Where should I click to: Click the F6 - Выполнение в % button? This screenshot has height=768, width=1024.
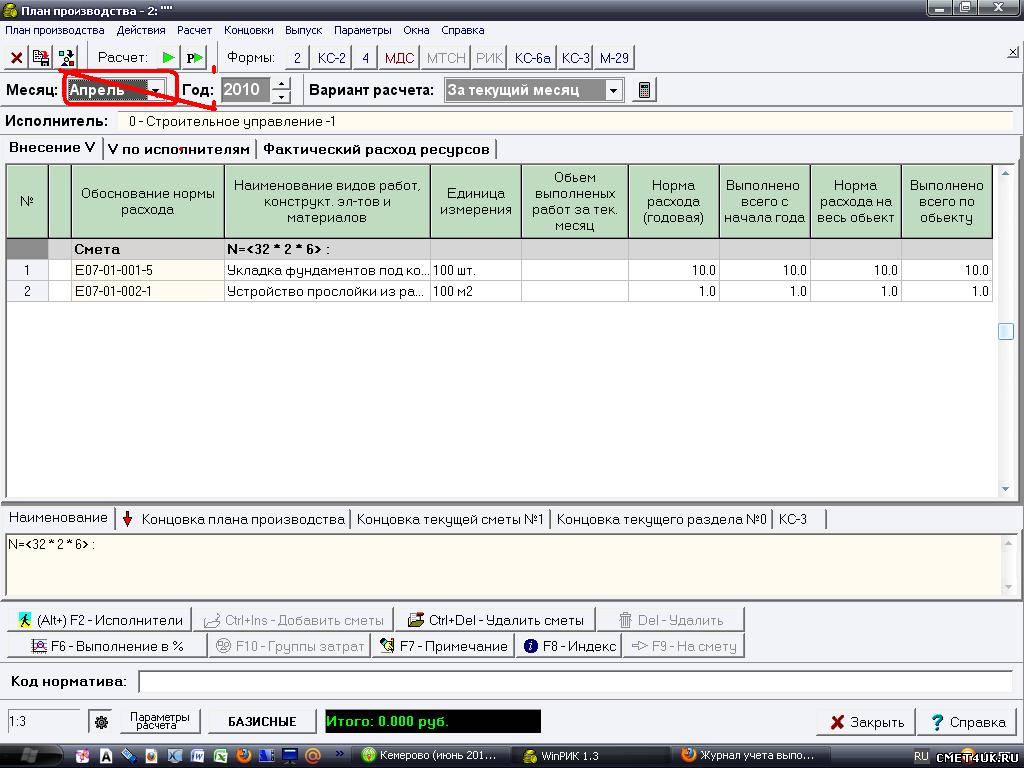[x=108, y=646]
